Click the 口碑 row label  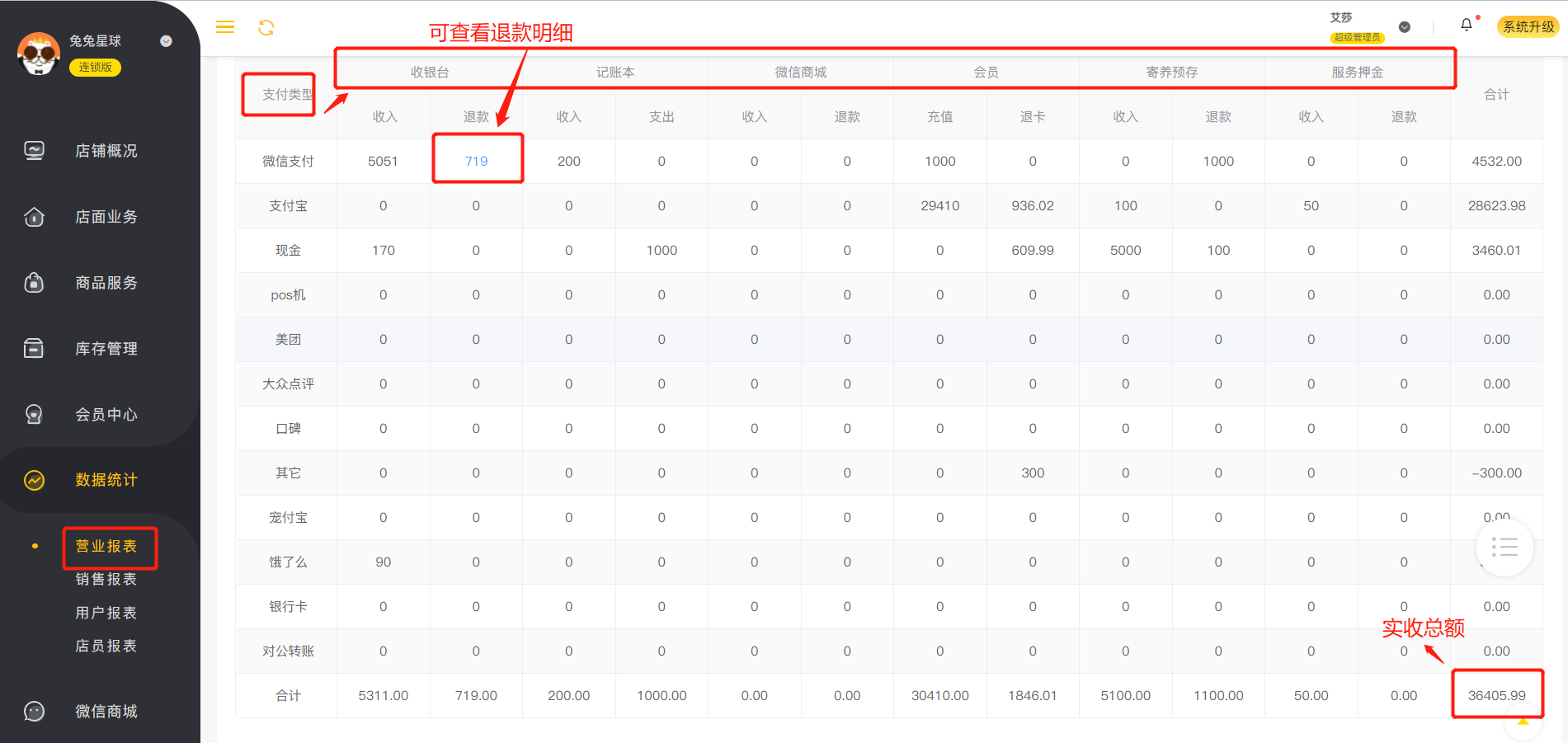point(288,428)
